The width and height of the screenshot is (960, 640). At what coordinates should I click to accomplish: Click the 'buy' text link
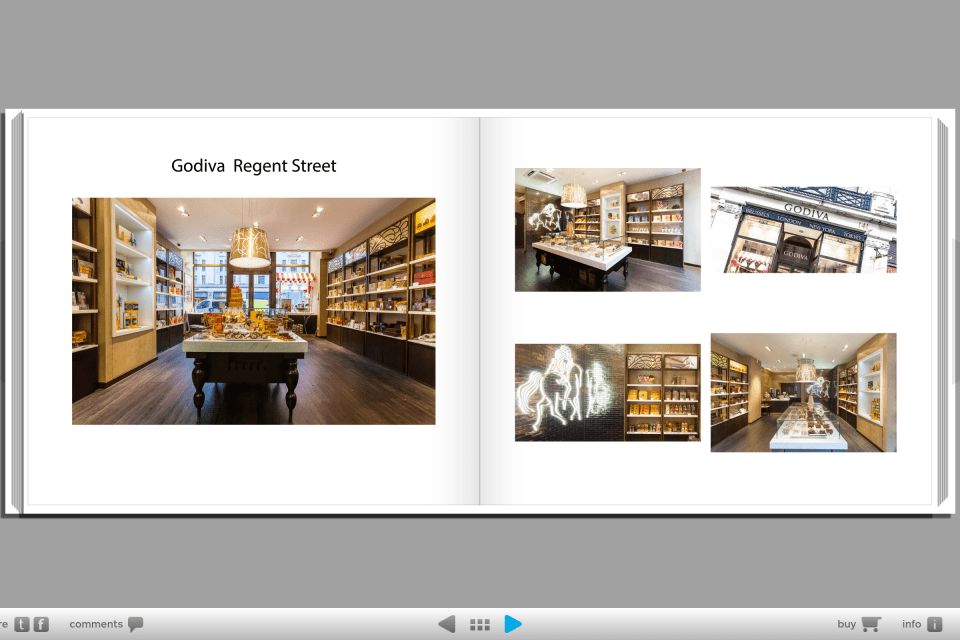tap(846, 624)
